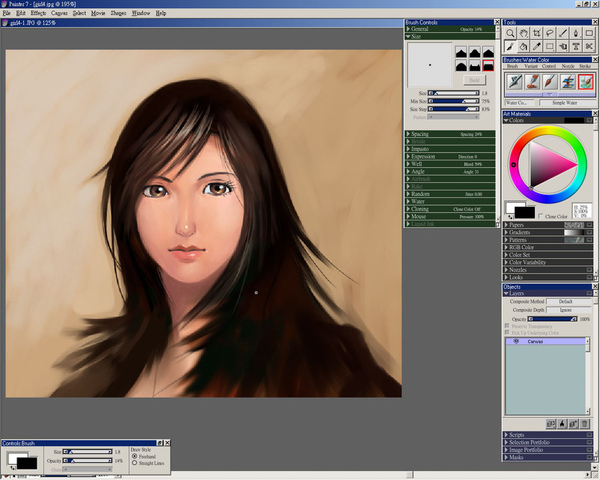This screenshot has height=480, width=600.
Task: Collapse the Size section in Brush Controls
Action: [408, 36]
